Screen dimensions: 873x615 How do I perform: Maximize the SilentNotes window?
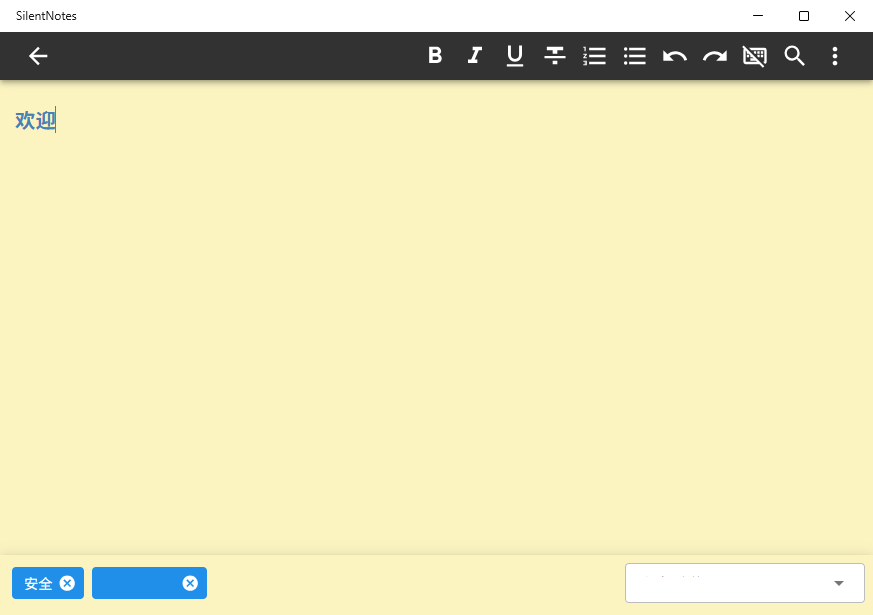click(803, 16)
